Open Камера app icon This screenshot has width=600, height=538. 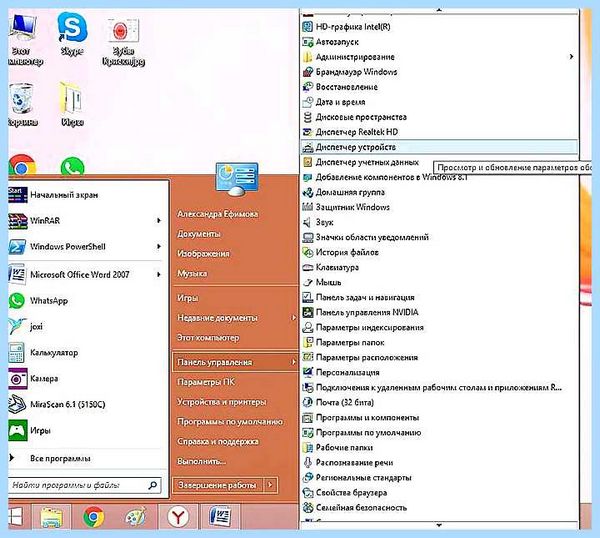coord(18,378)
